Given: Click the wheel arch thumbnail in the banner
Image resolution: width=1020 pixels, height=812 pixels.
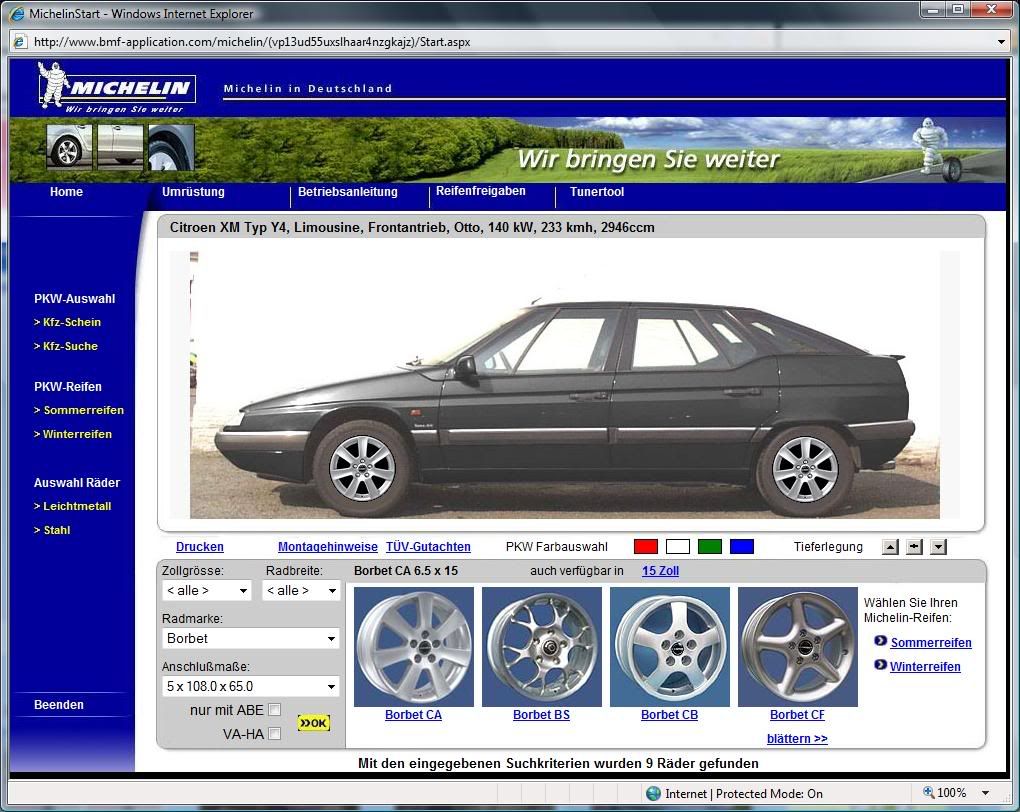Looking at the screenshot, I should point(171,146).
